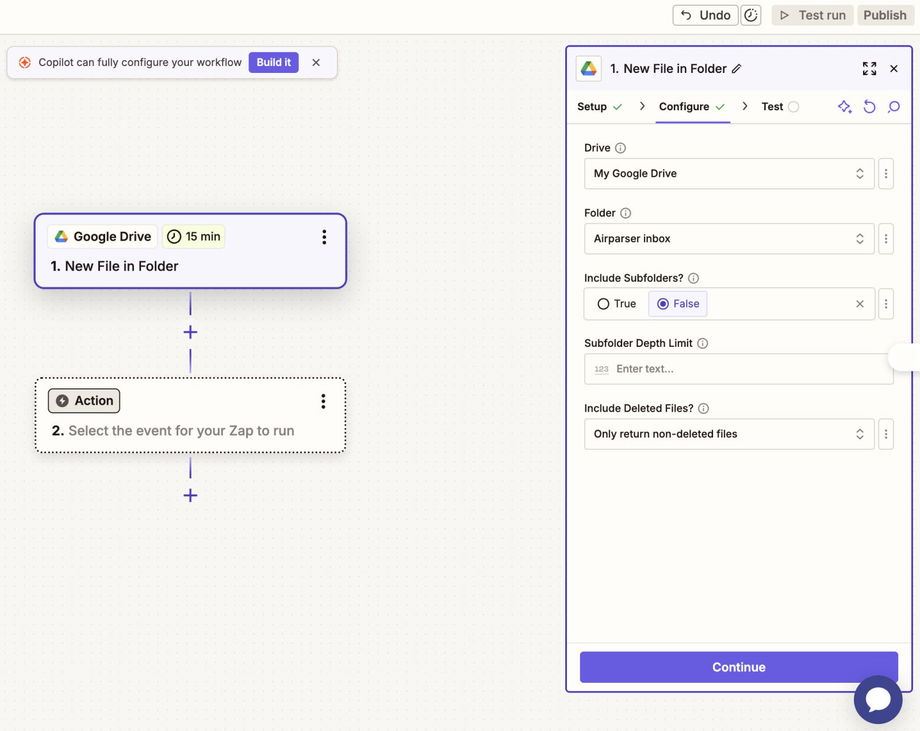The height and width of the screenshot is (731, 920).
Task: Open the version history clock icon
Action: point(751,15)
